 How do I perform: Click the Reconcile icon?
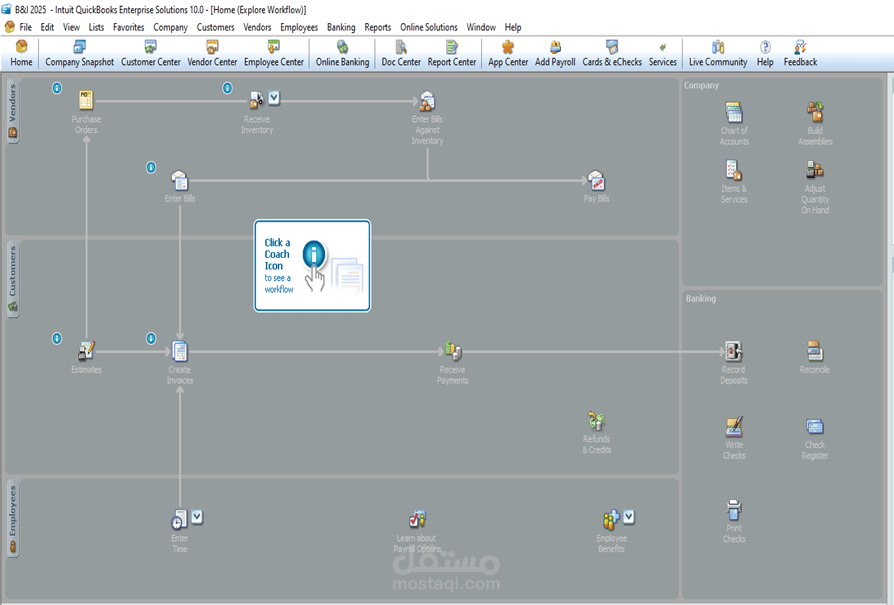815,351
